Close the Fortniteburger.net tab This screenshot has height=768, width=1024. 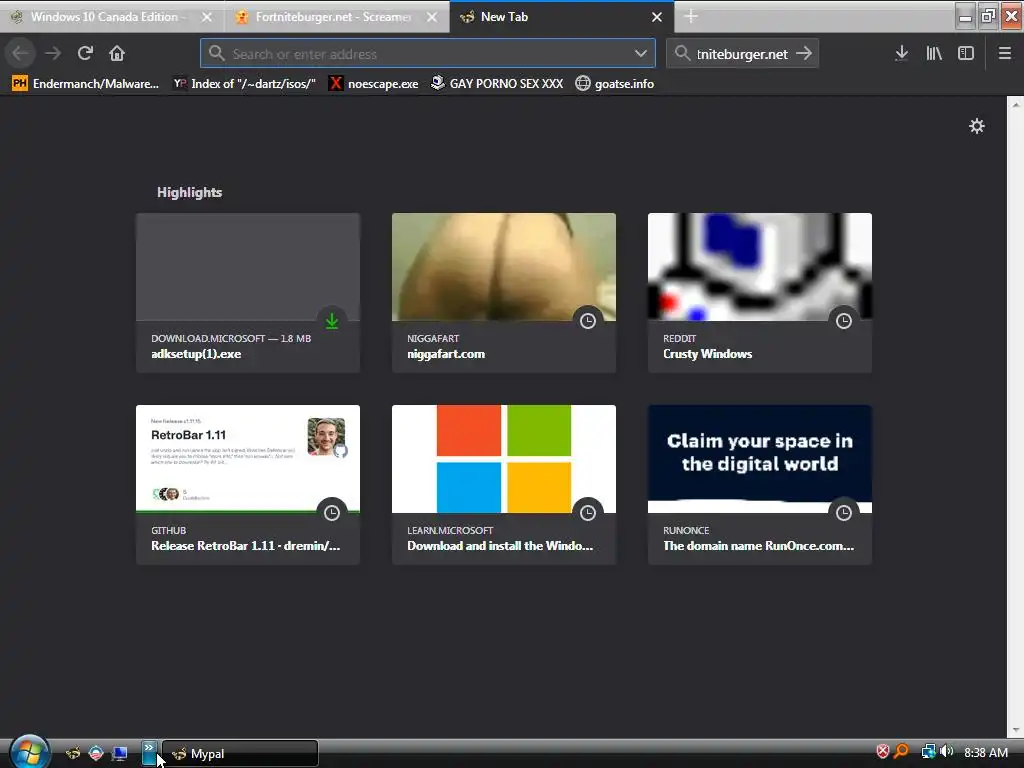coord(432,17)
